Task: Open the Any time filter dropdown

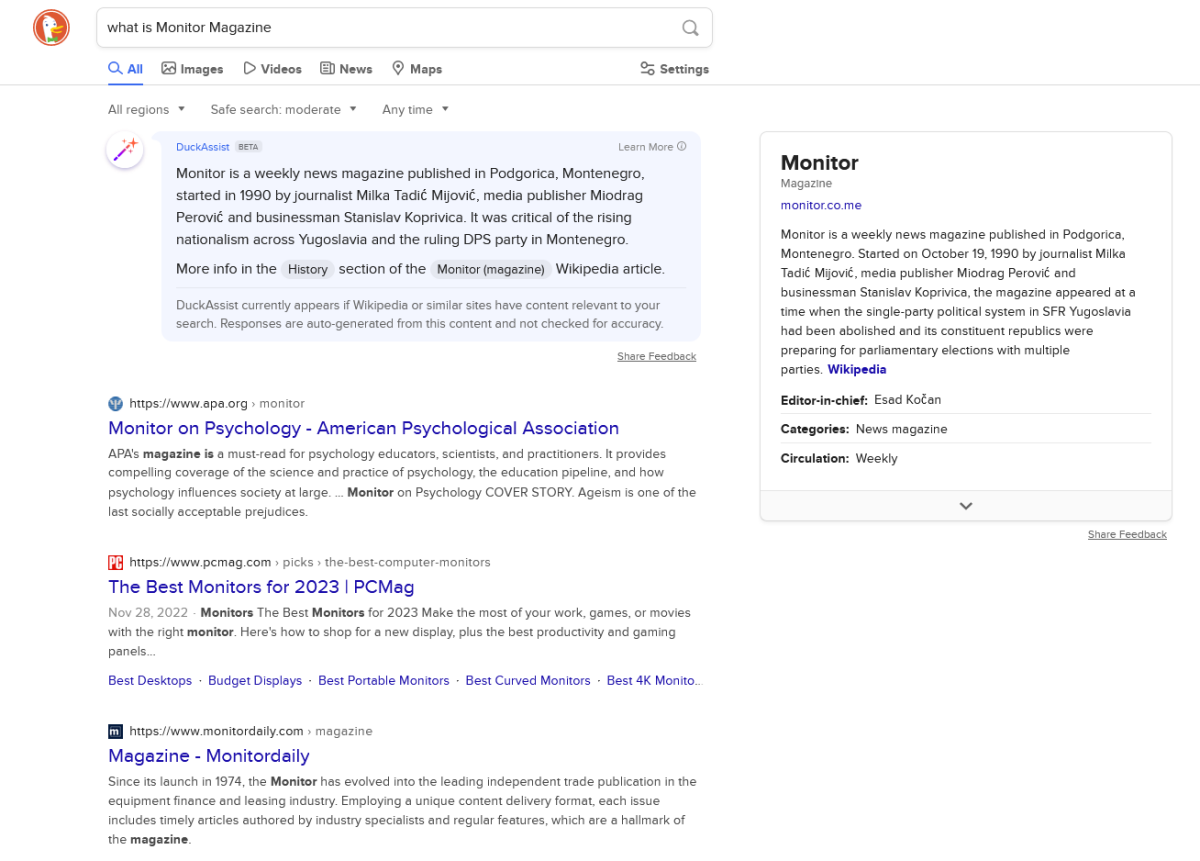Action: 415,110
